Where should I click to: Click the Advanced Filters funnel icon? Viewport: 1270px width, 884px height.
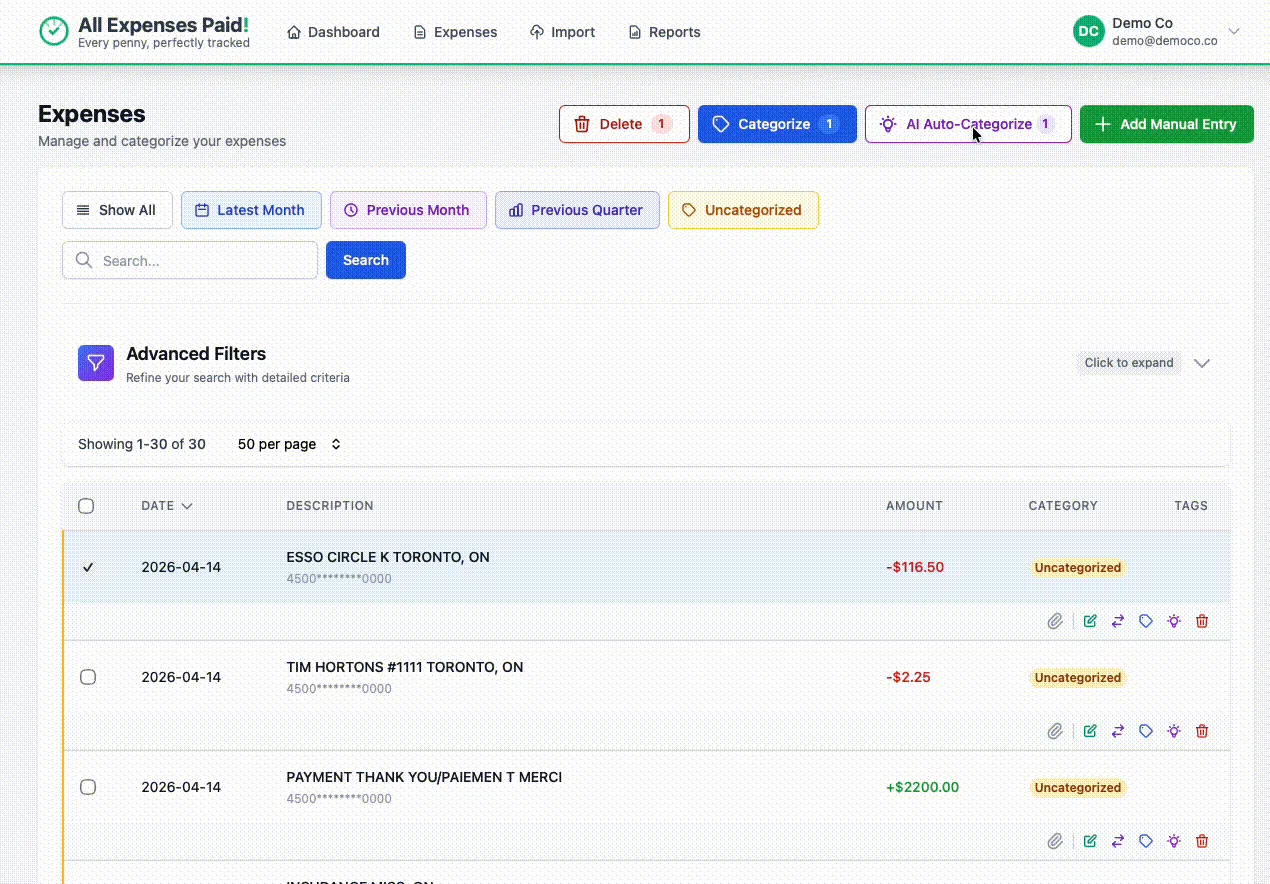[96, 363]
